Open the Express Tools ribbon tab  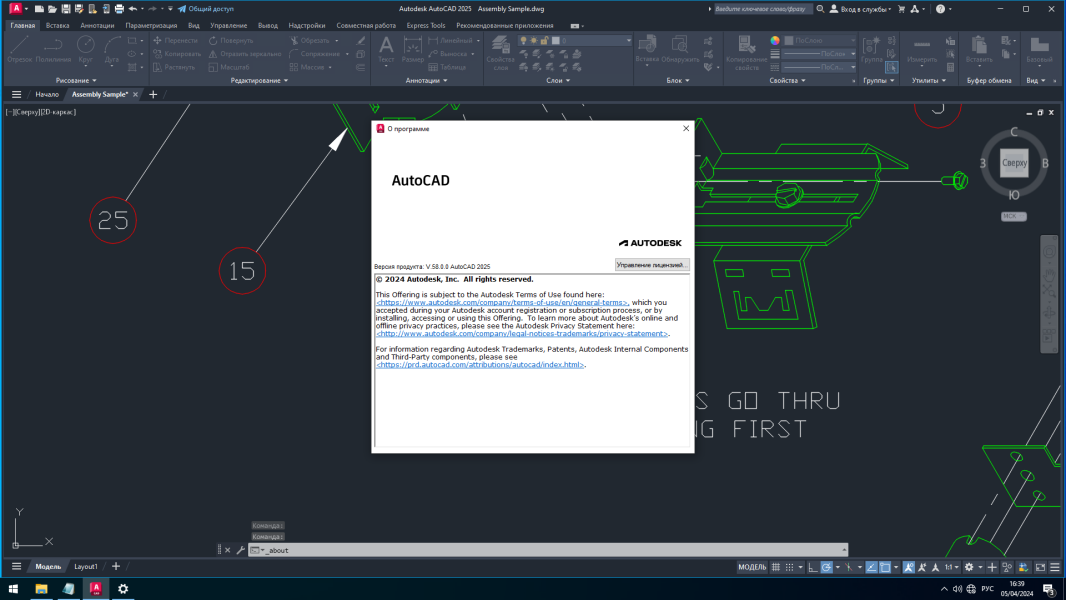click(x=426, y=26)
